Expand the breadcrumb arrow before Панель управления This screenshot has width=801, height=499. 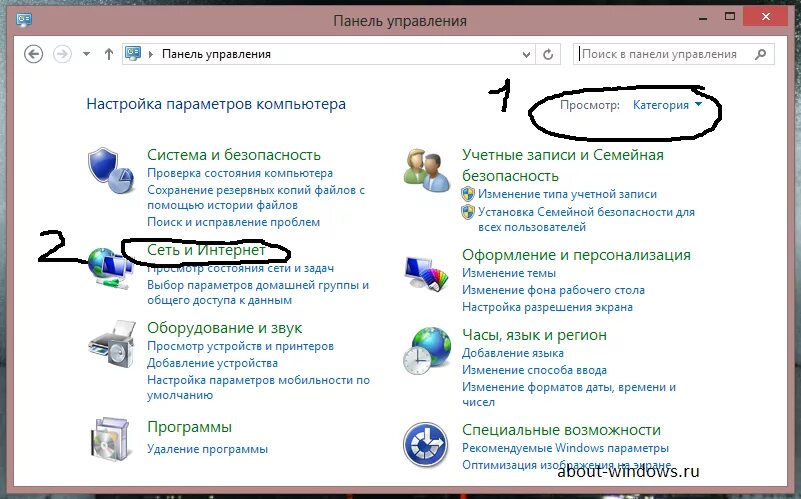click(151, 54)
